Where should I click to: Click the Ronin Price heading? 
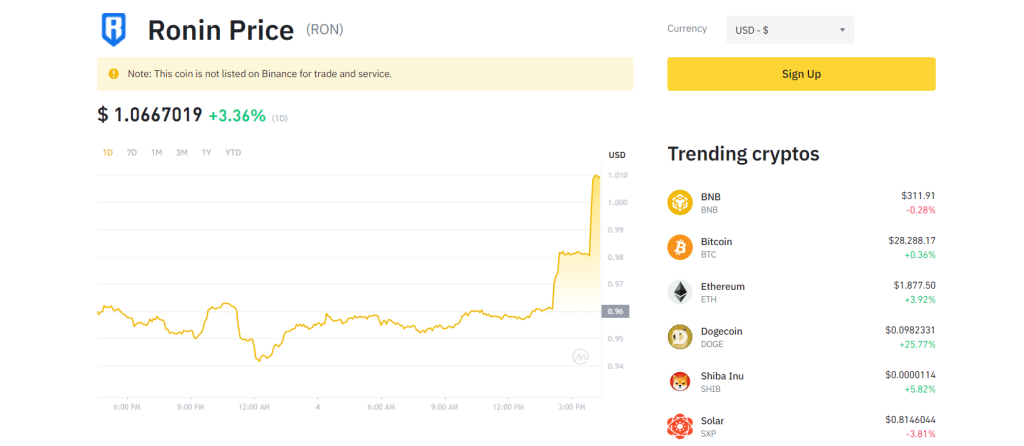[221, 31]
